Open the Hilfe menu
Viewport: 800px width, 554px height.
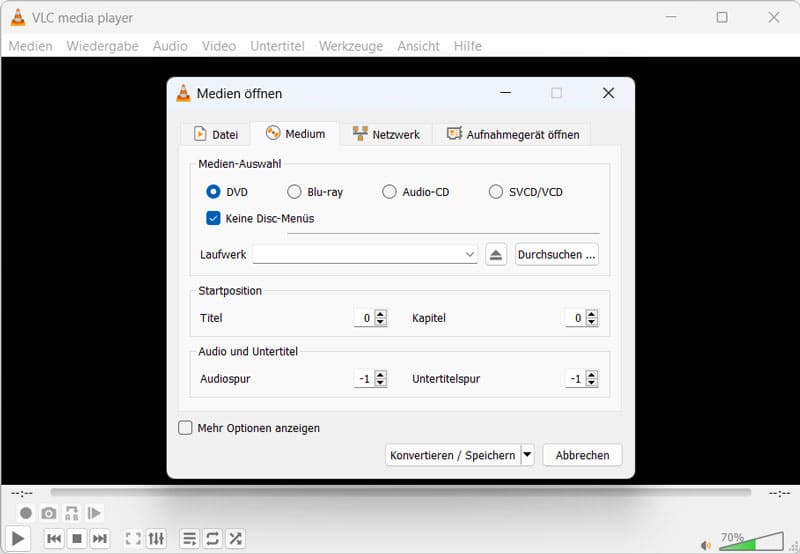pos(468,46)
